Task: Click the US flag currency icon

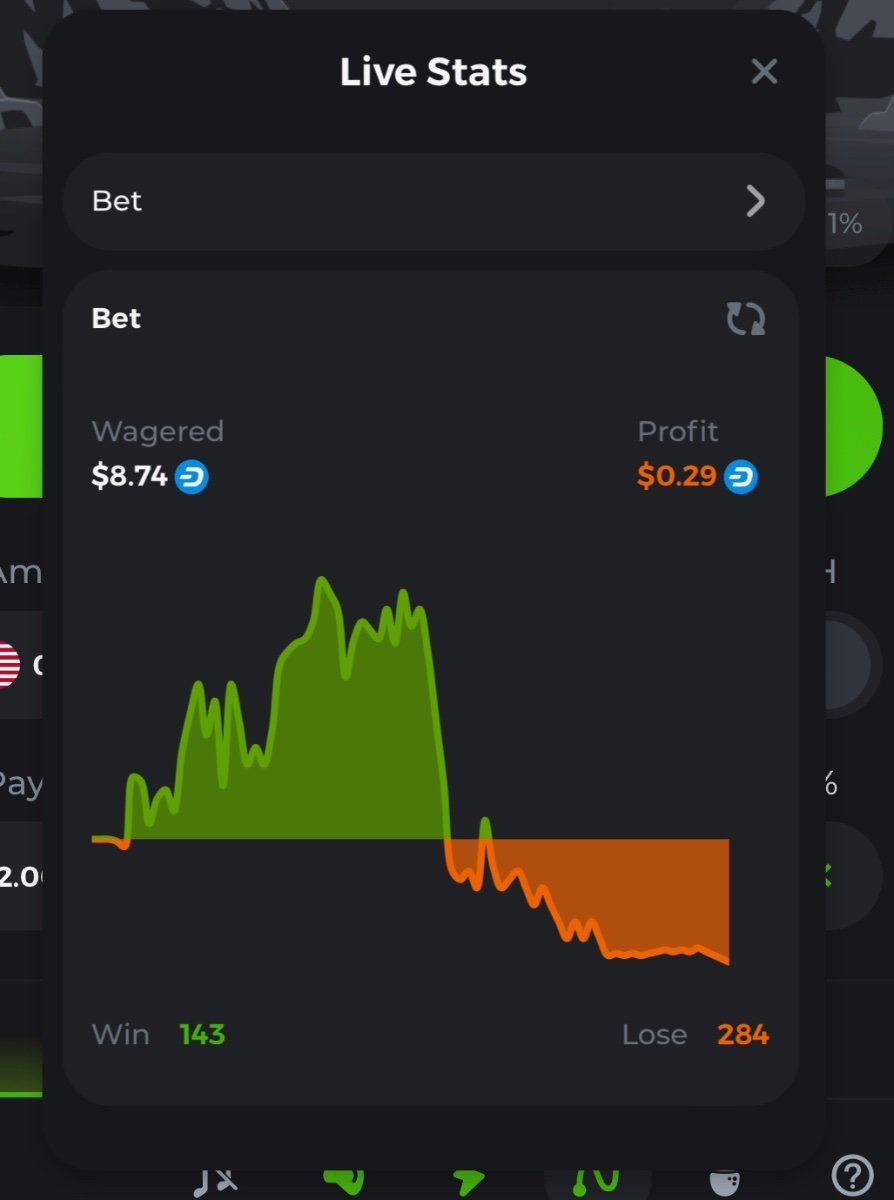Action: tap(8, 664)
